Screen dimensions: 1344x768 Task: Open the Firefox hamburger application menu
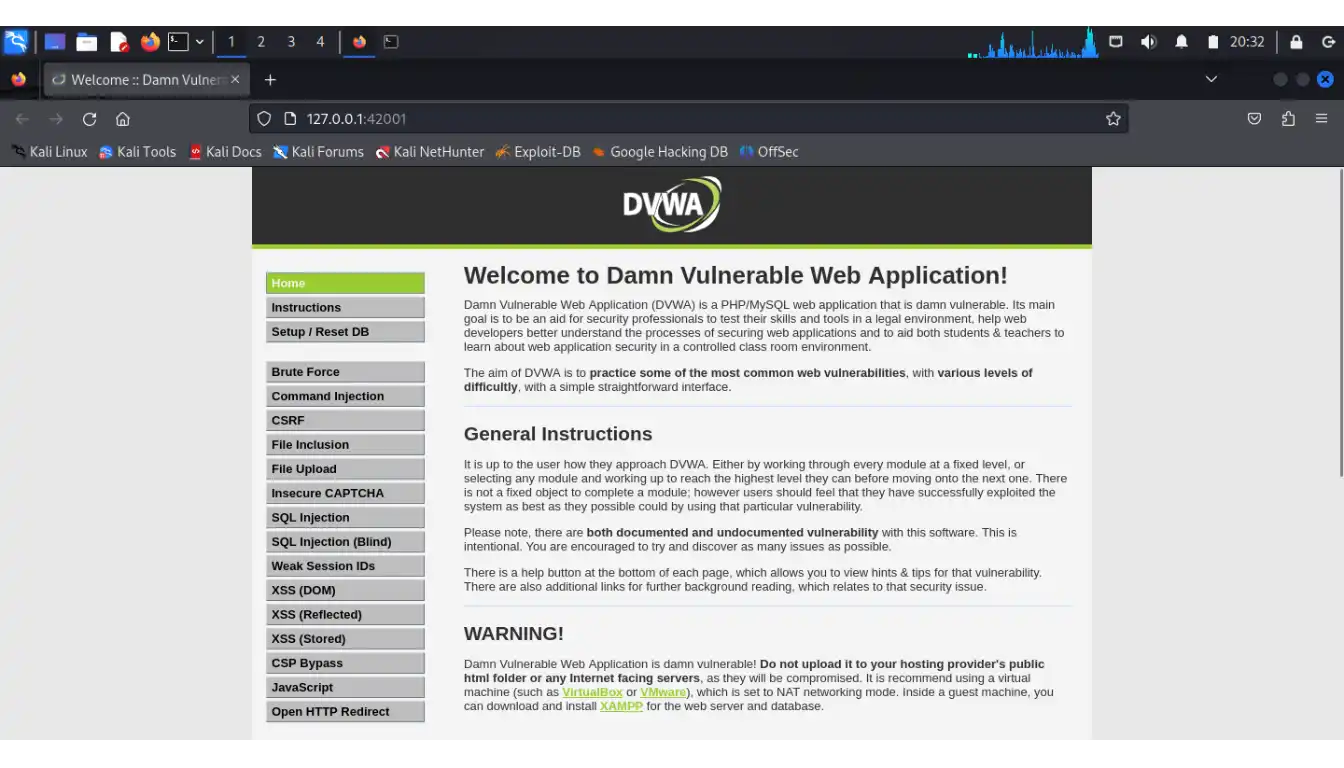click(1321, 119)
